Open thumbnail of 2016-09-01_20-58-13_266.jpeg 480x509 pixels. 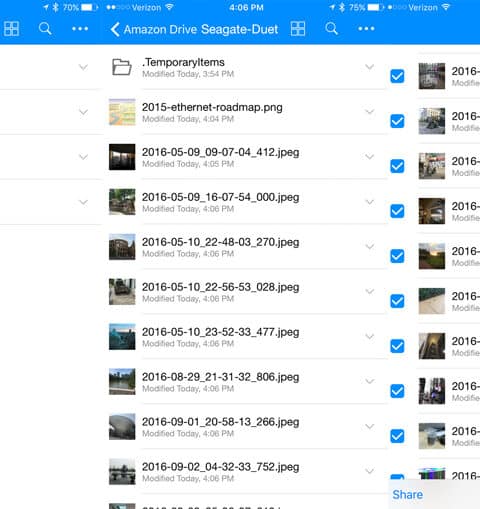click(122, 427)
